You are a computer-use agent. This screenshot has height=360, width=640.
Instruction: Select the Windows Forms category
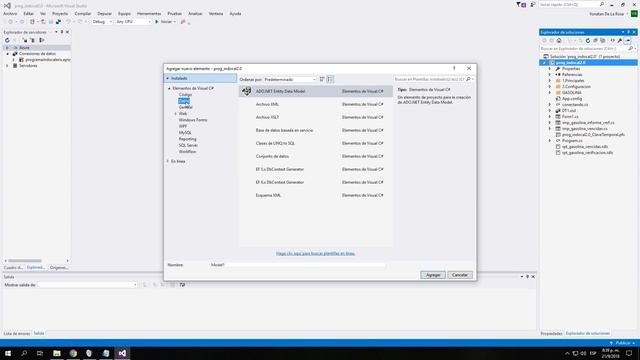tap(193, 120)
